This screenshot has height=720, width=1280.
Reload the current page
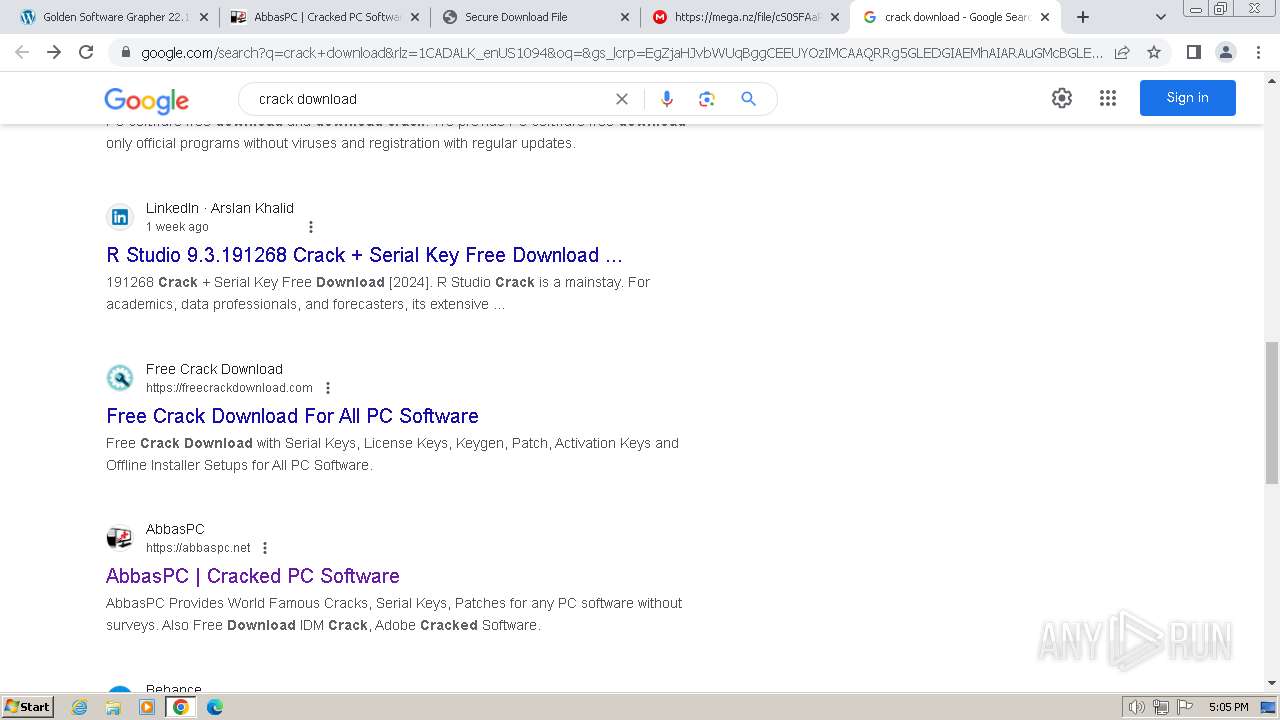coord(86,52)
